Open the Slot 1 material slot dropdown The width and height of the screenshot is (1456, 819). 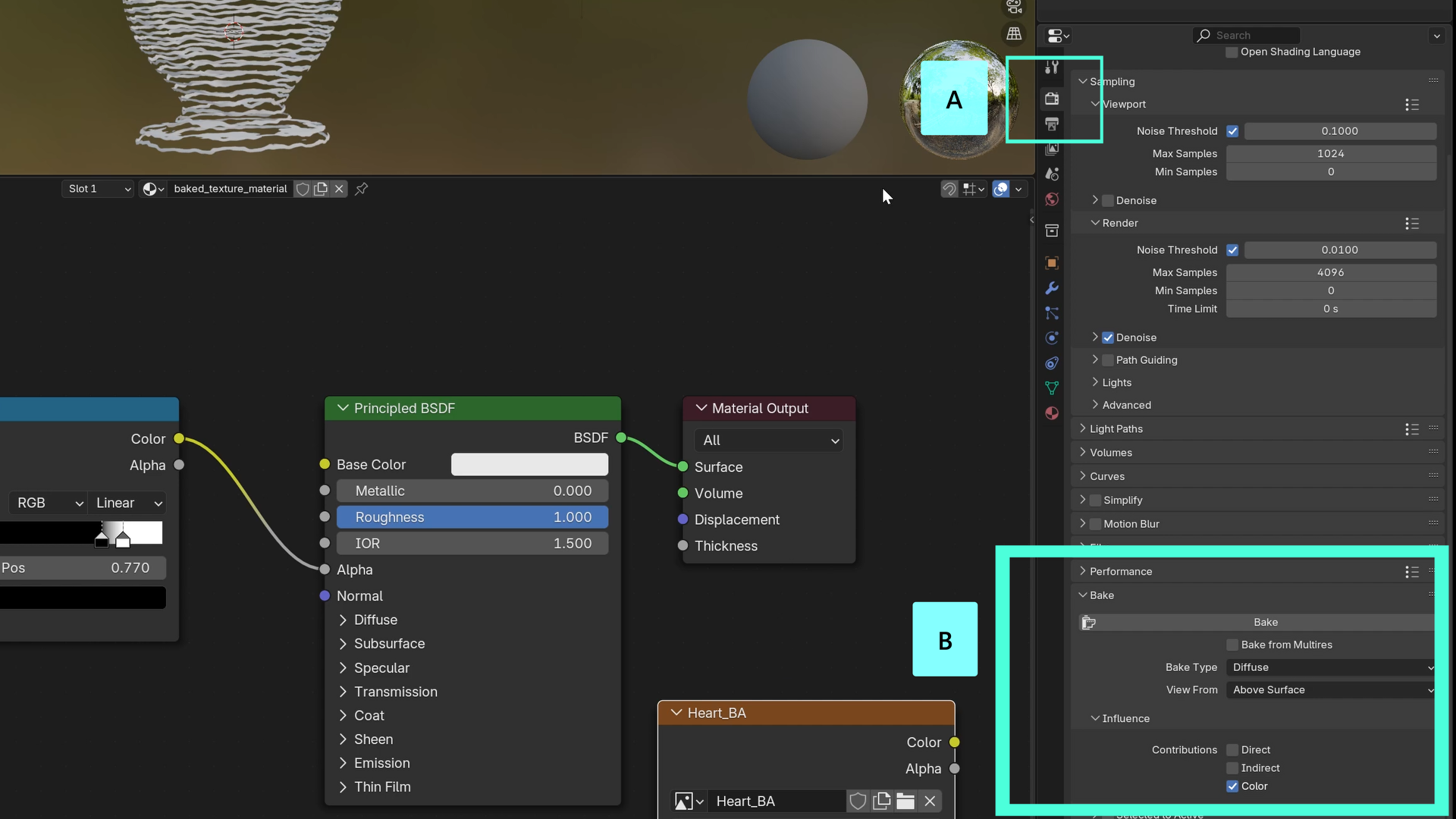pos(99,189)
